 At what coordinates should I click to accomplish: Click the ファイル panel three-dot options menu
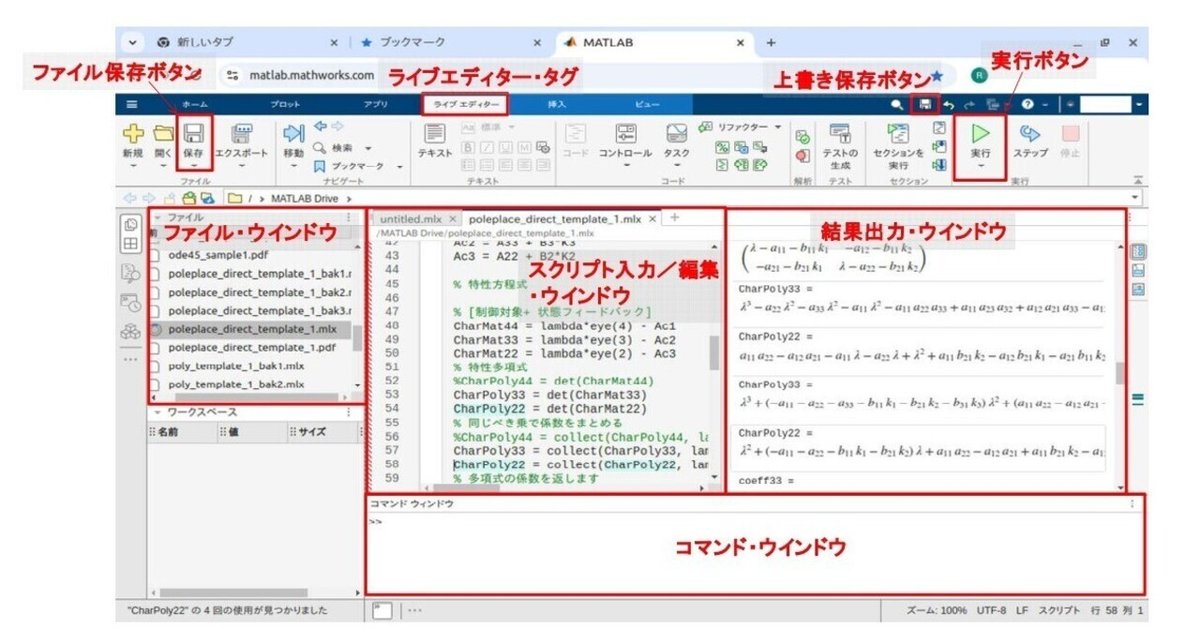[x=348, y=217]
